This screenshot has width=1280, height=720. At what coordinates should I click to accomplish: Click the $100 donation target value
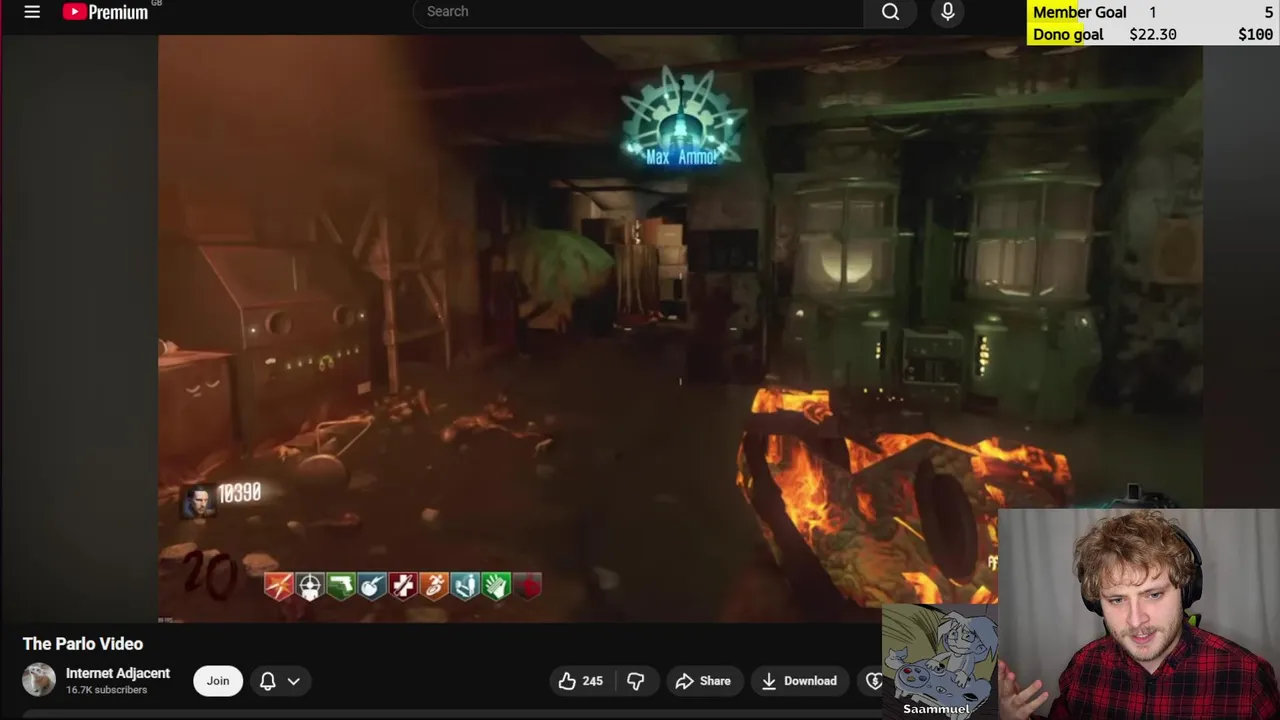(x=1255, y=34)
